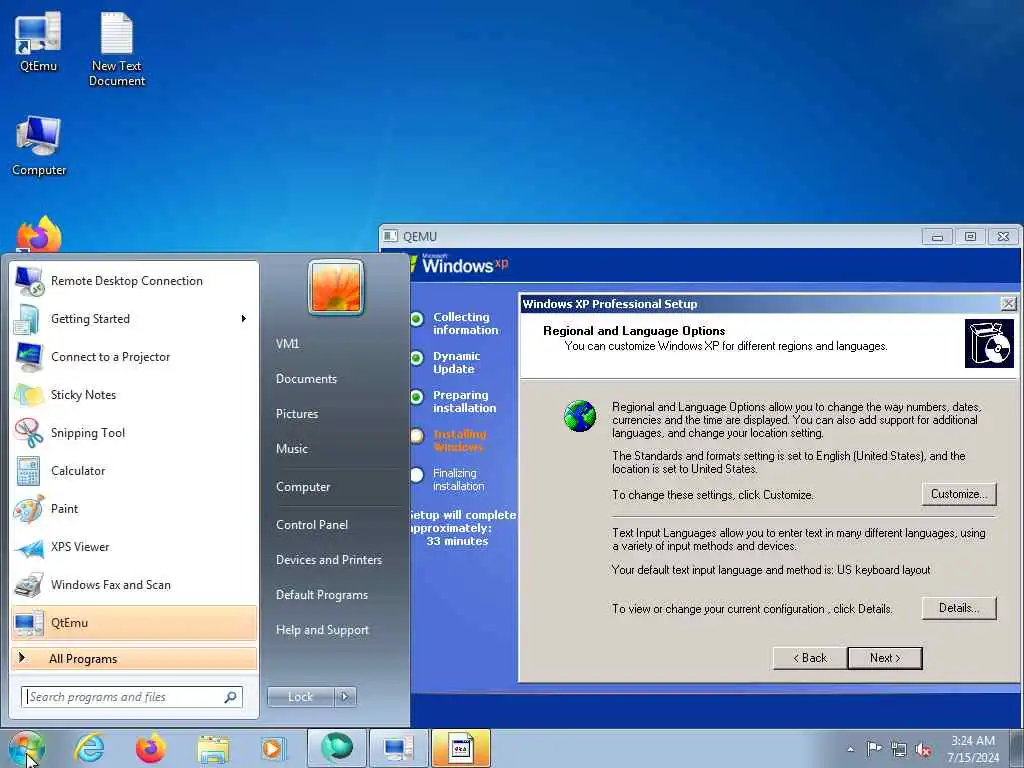Screen dimensions: 1024x768
Task: Show hidden tray icons arrow
Action: point(850,749)
